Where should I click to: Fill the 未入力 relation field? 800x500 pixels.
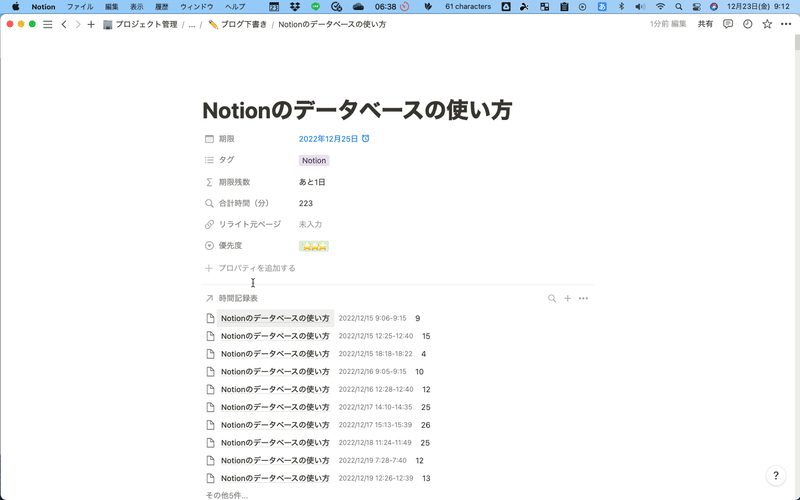(x=310, y=224)
